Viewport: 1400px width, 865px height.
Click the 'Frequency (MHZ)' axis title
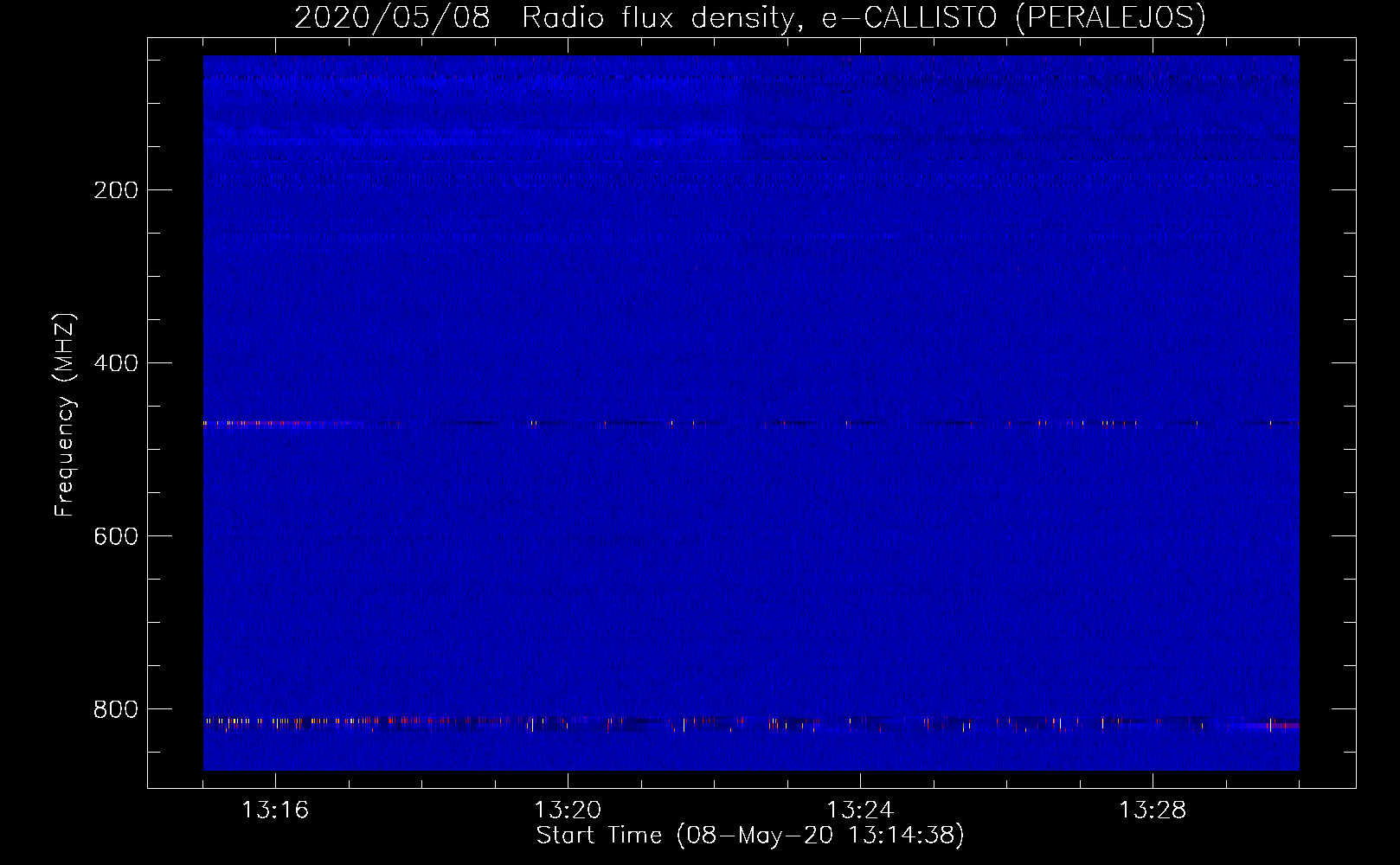coord(65,414)
